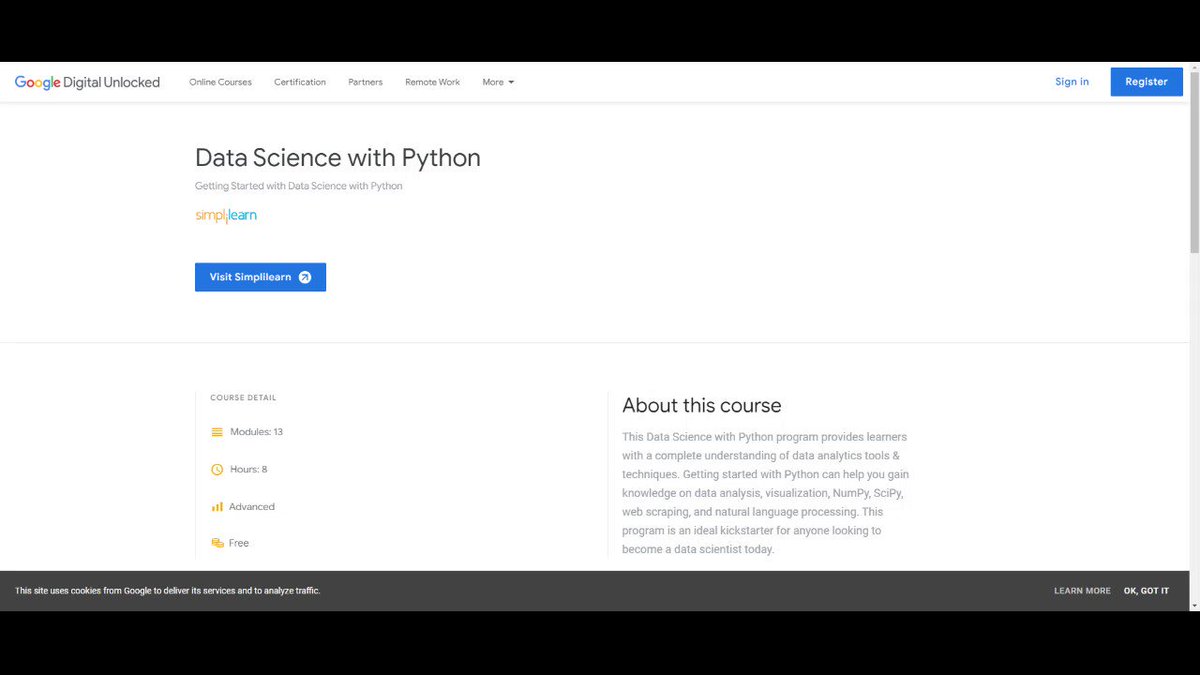Click the arrow icon in Visit Simplilearn button

tap(305, 277)
